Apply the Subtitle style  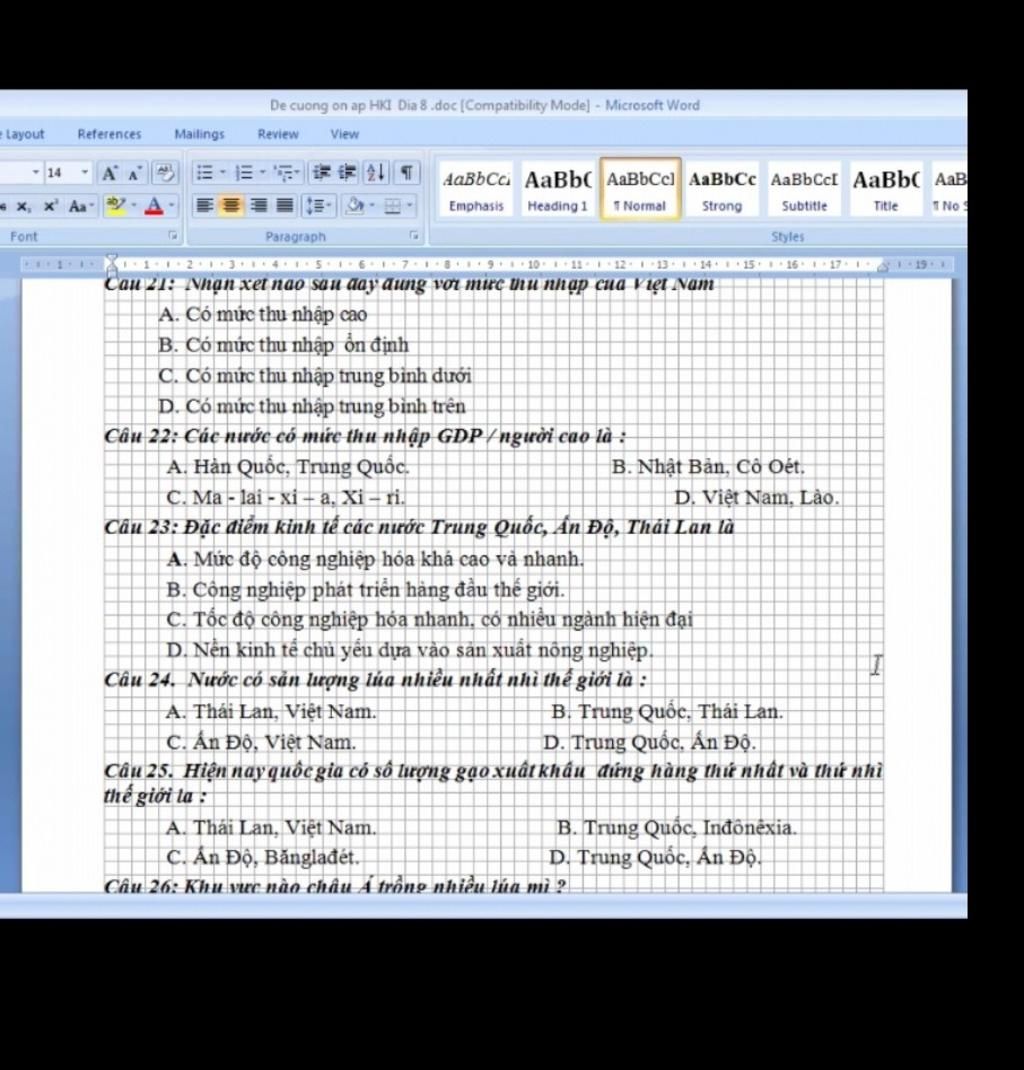[804, 190]
